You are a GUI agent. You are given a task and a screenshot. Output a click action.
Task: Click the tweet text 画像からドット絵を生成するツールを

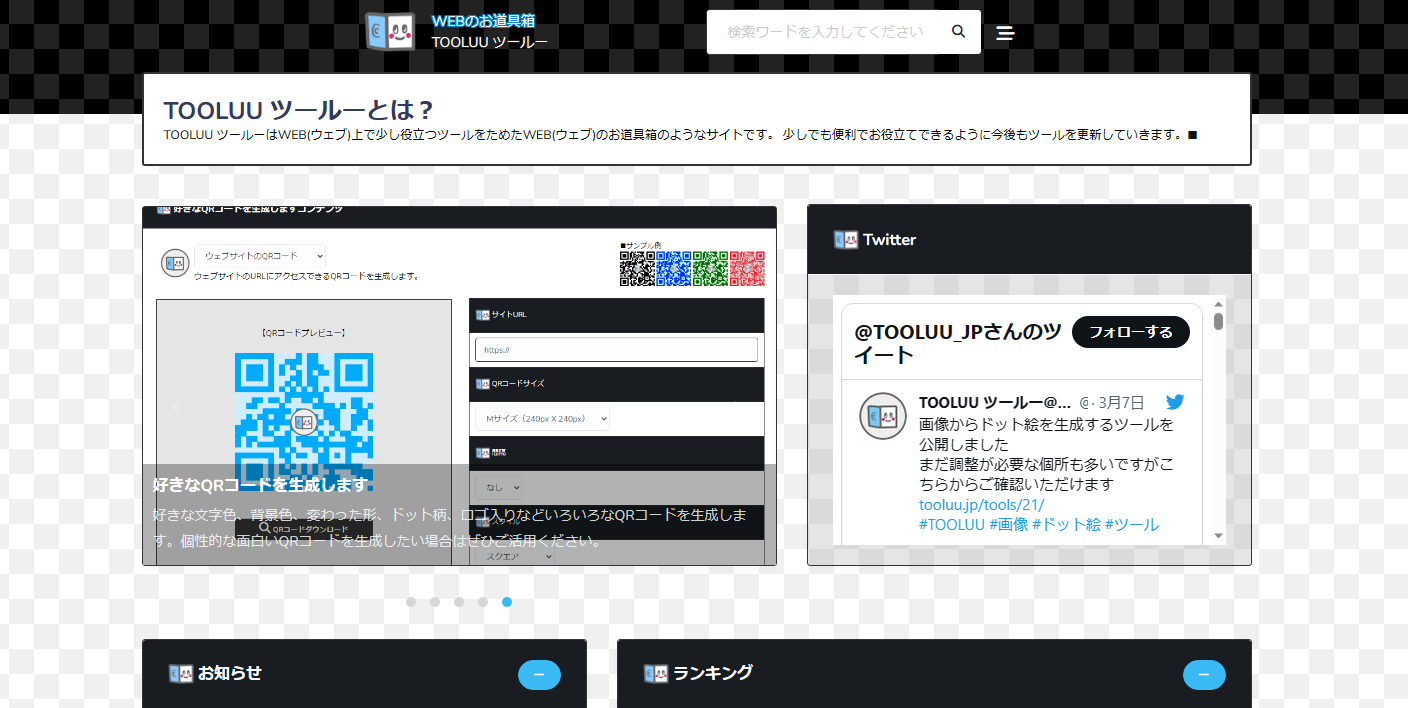[x=1047, y=424]
